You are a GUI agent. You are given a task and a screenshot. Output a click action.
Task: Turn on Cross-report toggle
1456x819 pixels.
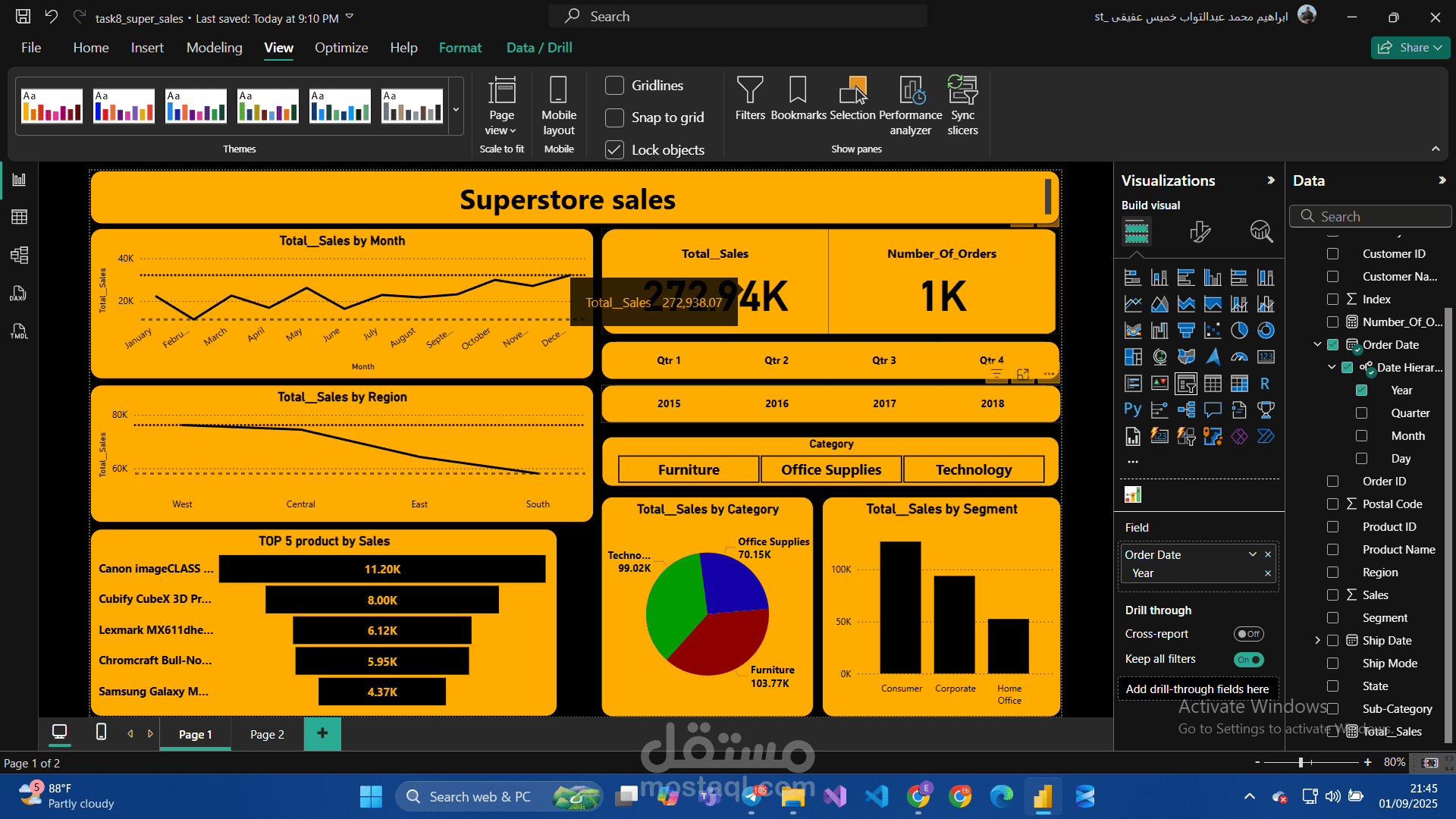tap(1248, 634)
